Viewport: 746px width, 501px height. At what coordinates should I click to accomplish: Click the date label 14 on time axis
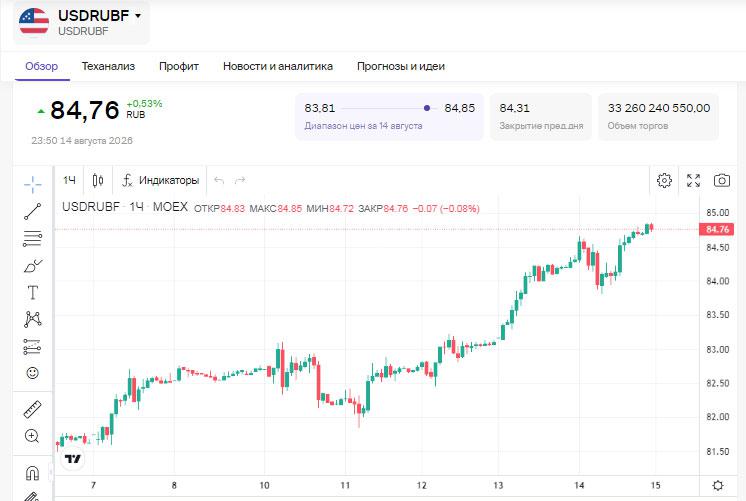pyautogui.click(x=579, y=485)
